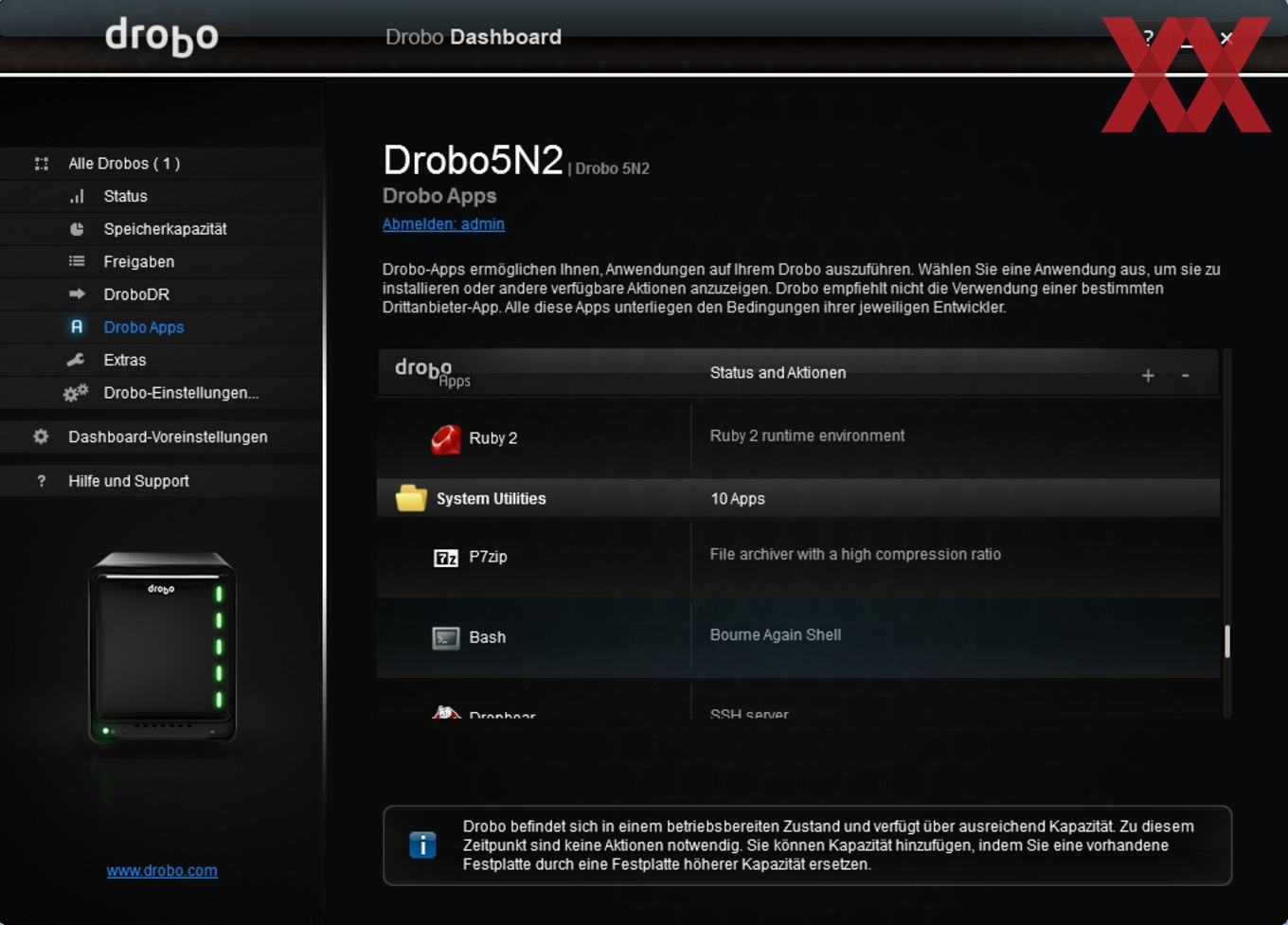Collapse all app categories with minus
This screenshot has height=925, width=1288.
point(1185,376)
